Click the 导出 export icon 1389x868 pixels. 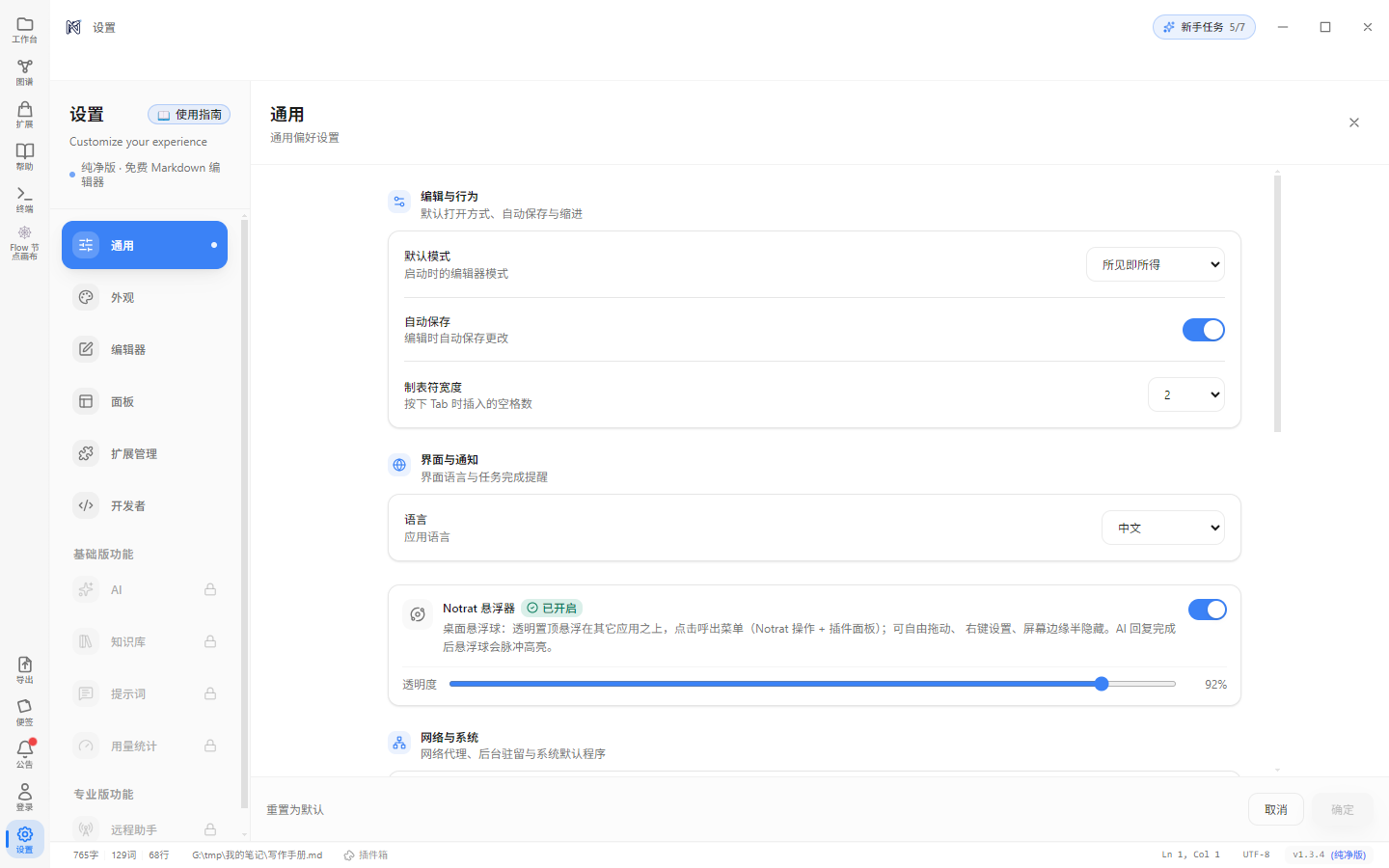click(x=25, y=670)
